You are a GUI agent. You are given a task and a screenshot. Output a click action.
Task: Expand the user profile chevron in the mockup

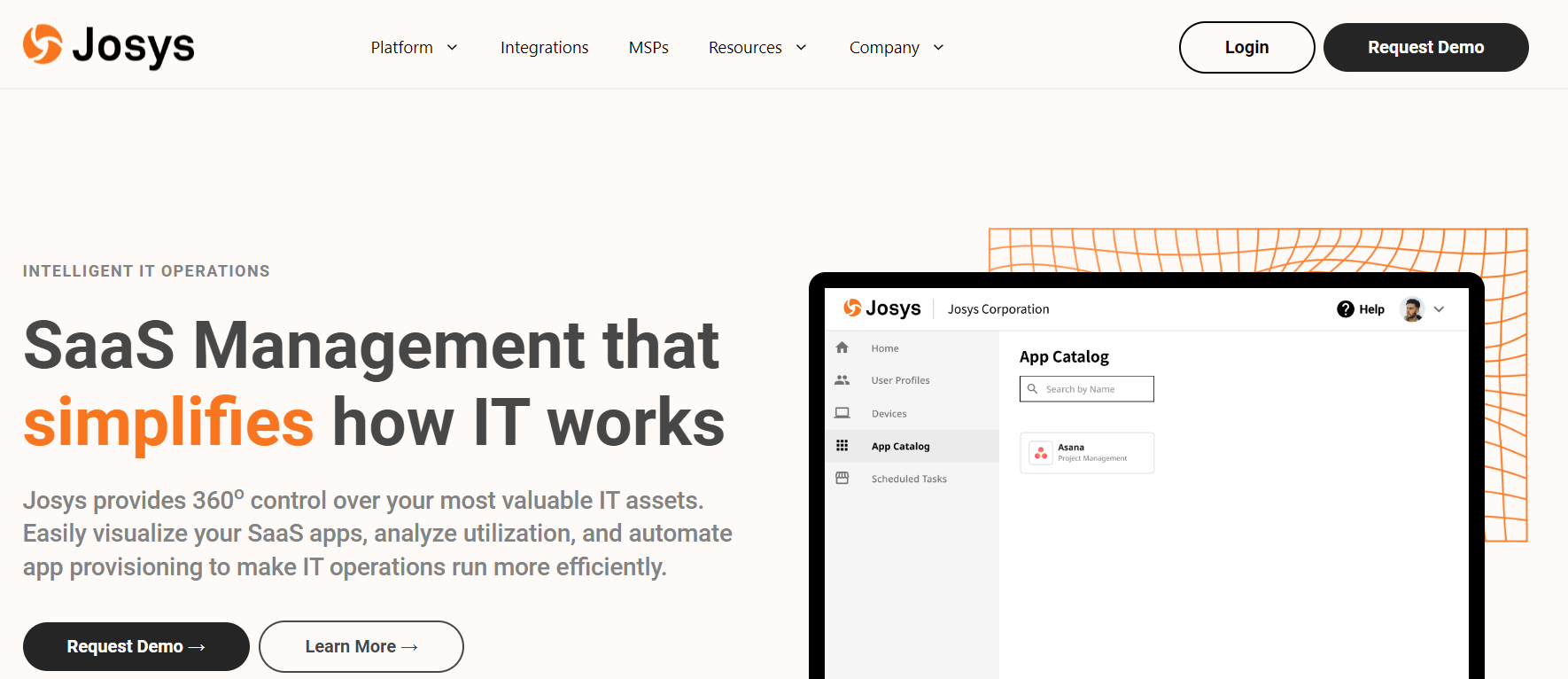pyautogui.click(x=1439, y=309)
